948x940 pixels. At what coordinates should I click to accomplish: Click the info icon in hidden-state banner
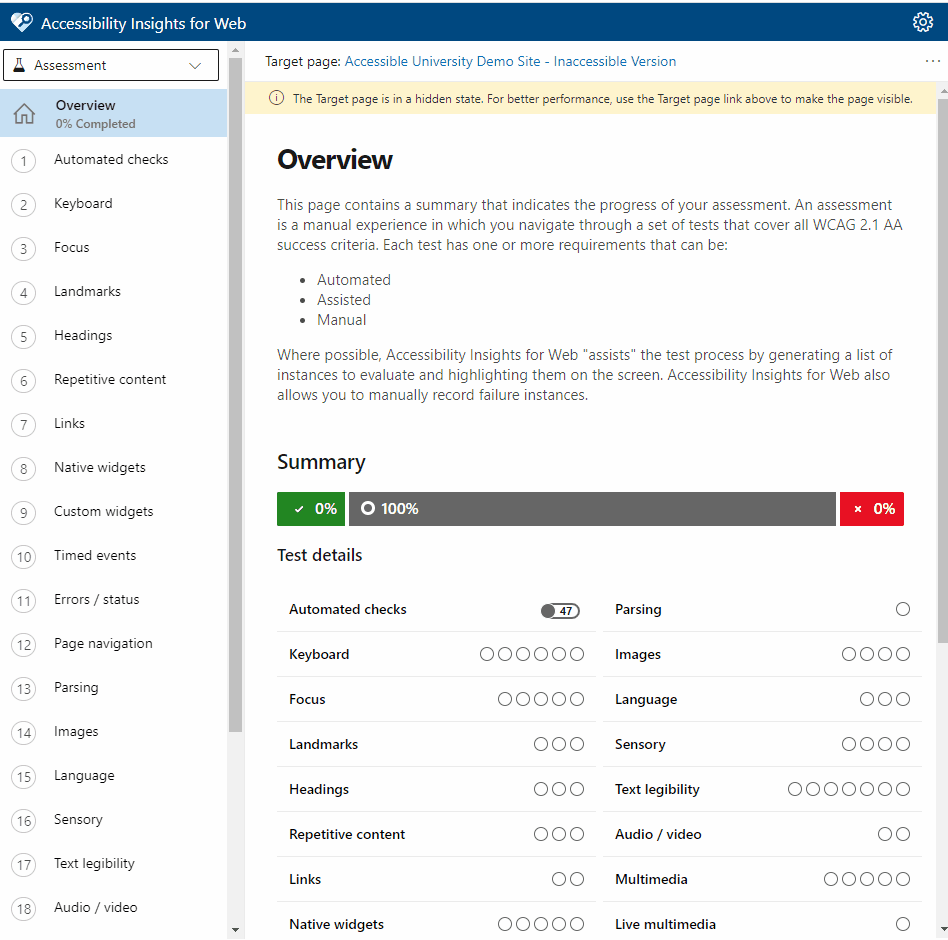click(276, 99)
